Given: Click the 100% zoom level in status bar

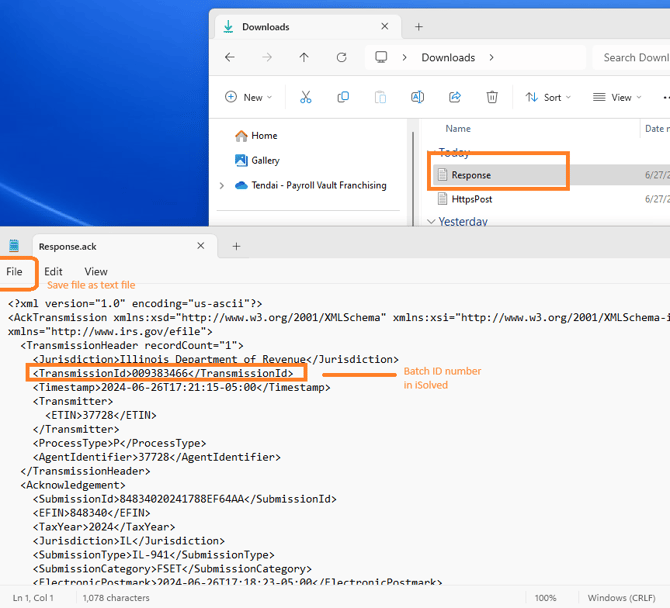Looking at the screenshot, I should (x=545, y=598).
